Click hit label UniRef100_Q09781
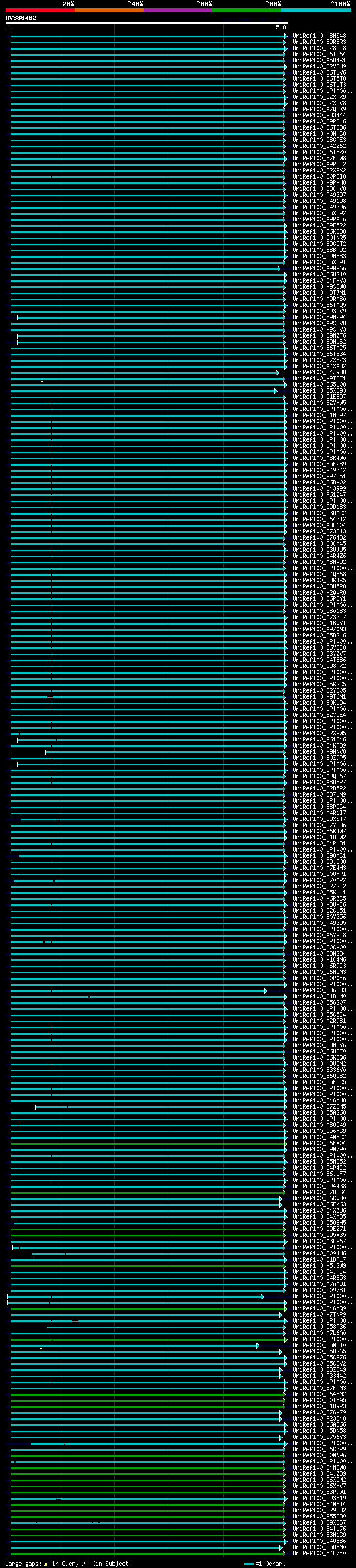Image resolution: width=356 pixels, height=1568 pixels. pyautogui.click(x=319, y=1290)
